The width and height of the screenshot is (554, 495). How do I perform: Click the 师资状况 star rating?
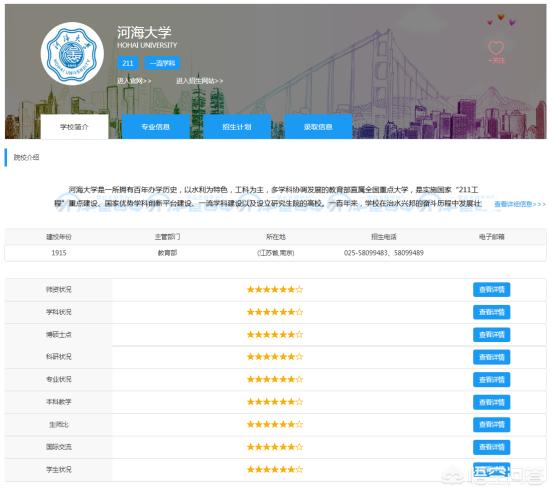coord(275,290)
